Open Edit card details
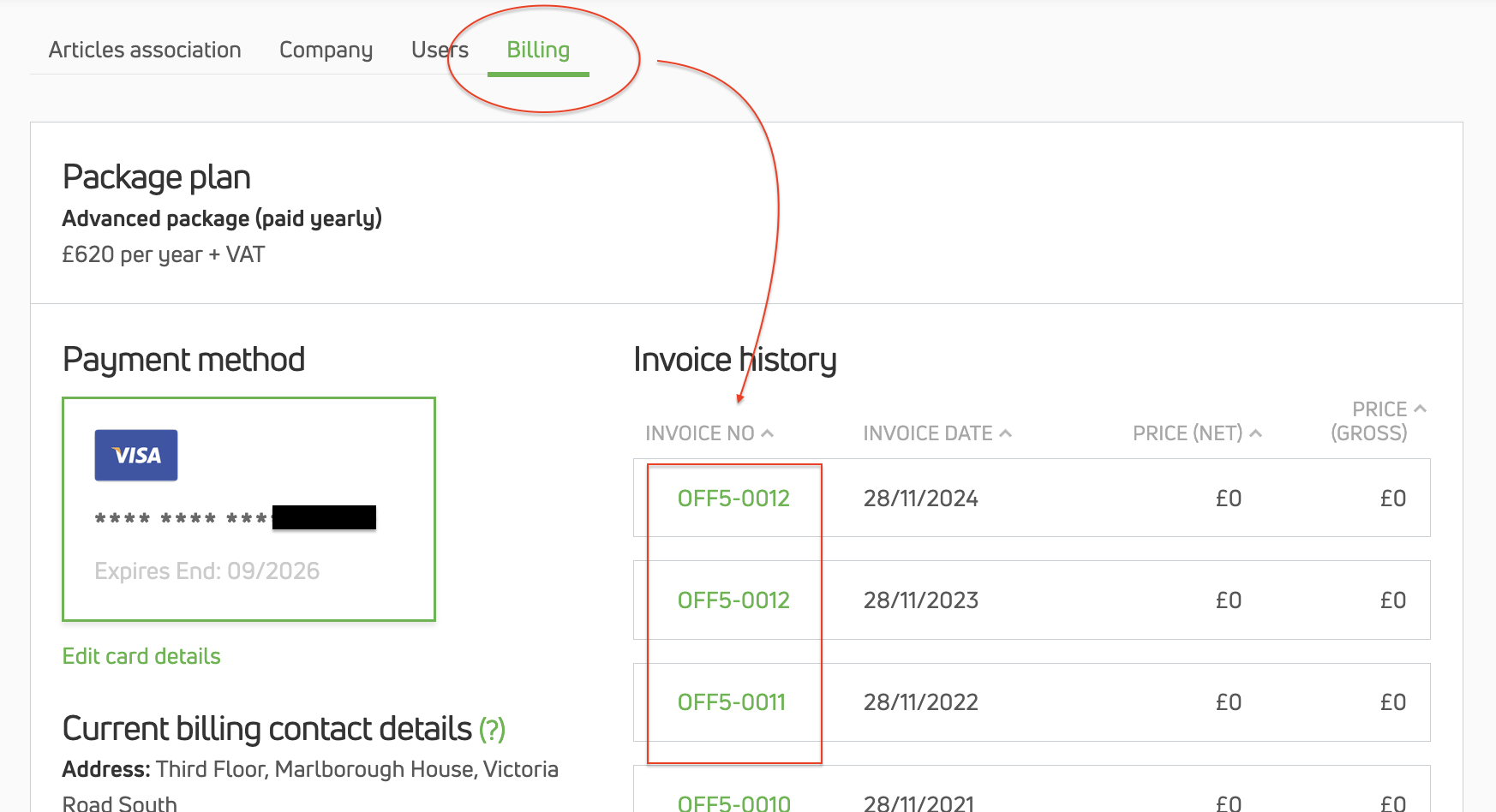This screenshot has width=1496, height=812. click(x=141, y=656)
